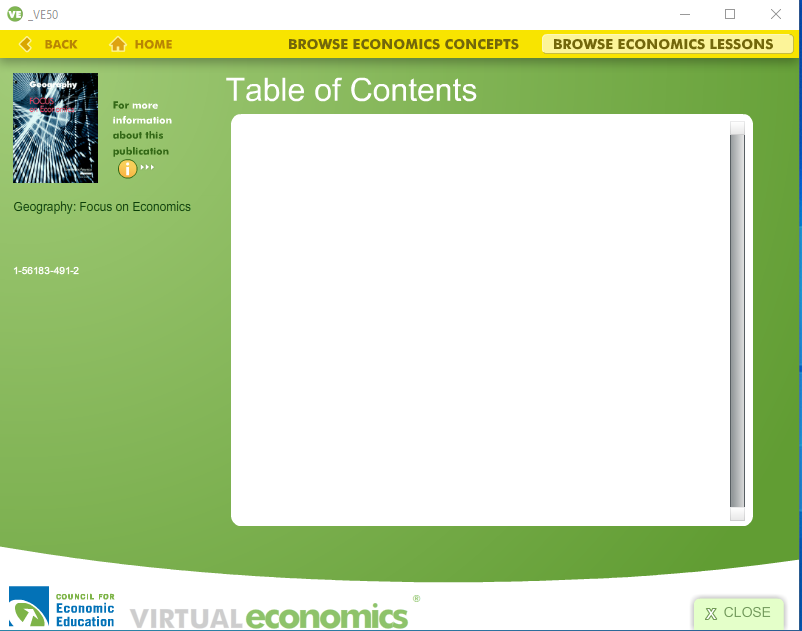Click the scrollbar up arrow in contents

(737, 128)
